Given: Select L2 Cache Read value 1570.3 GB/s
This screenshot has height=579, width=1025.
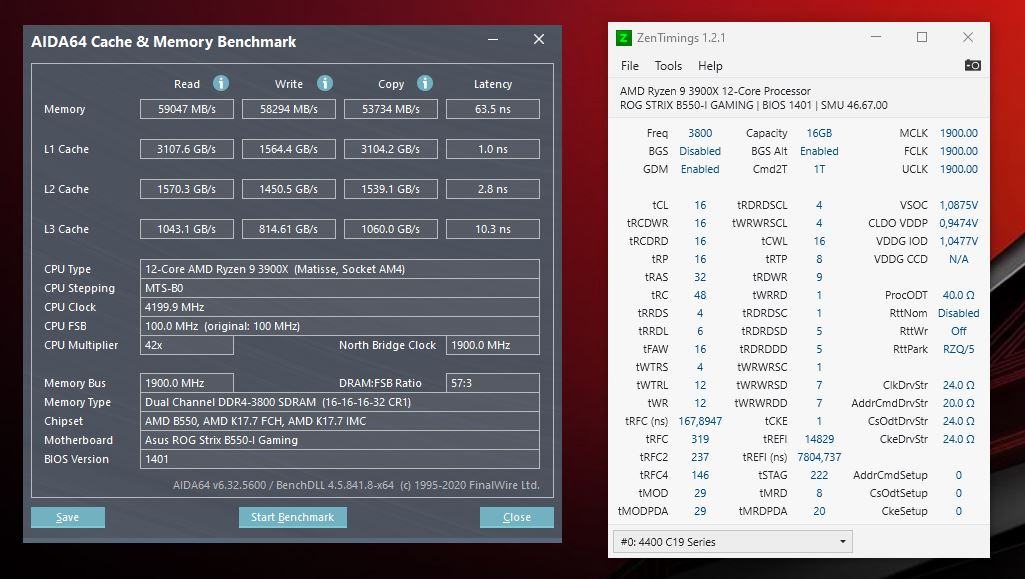Looking at the screenshot, I should [x=187, y=189].
